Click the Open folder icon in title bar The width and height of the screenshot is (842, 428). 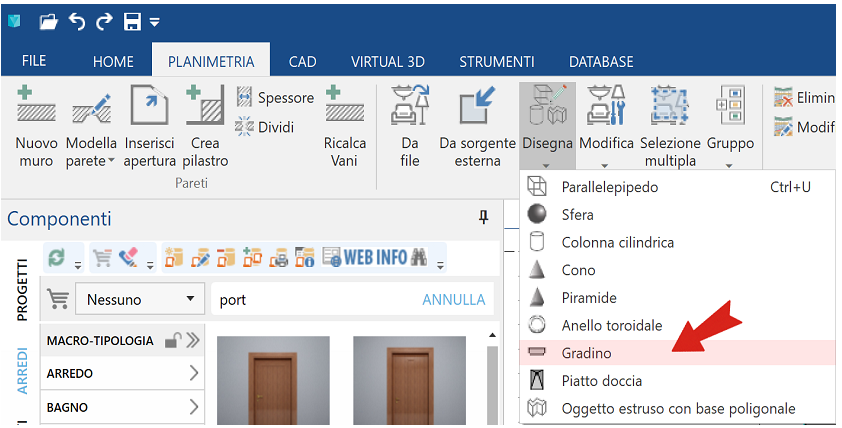point(48,22)
